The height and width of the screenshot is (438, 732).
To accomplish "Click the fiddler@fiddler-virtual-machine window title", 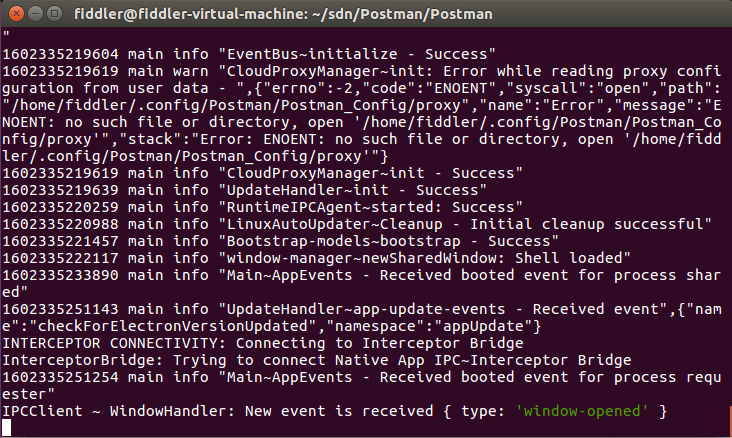I will coord(283,14).
